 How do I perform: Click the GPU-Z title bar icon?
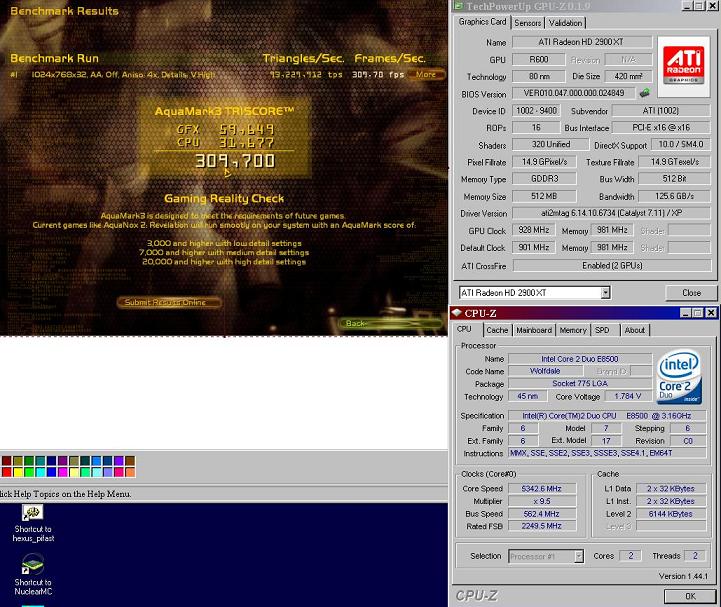(x=458, y=6)
